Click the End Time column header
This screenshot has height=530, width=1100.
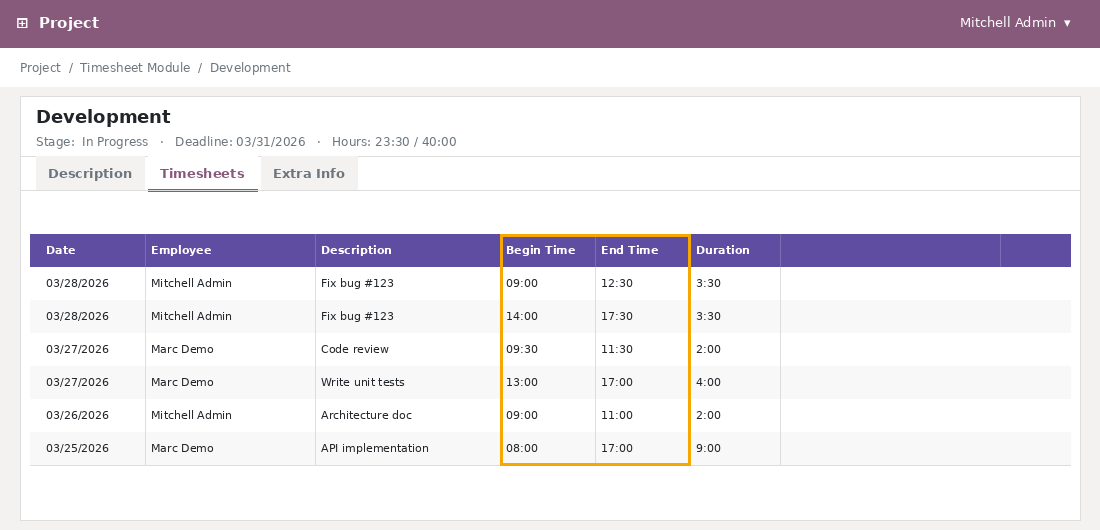tap(642, 250)
